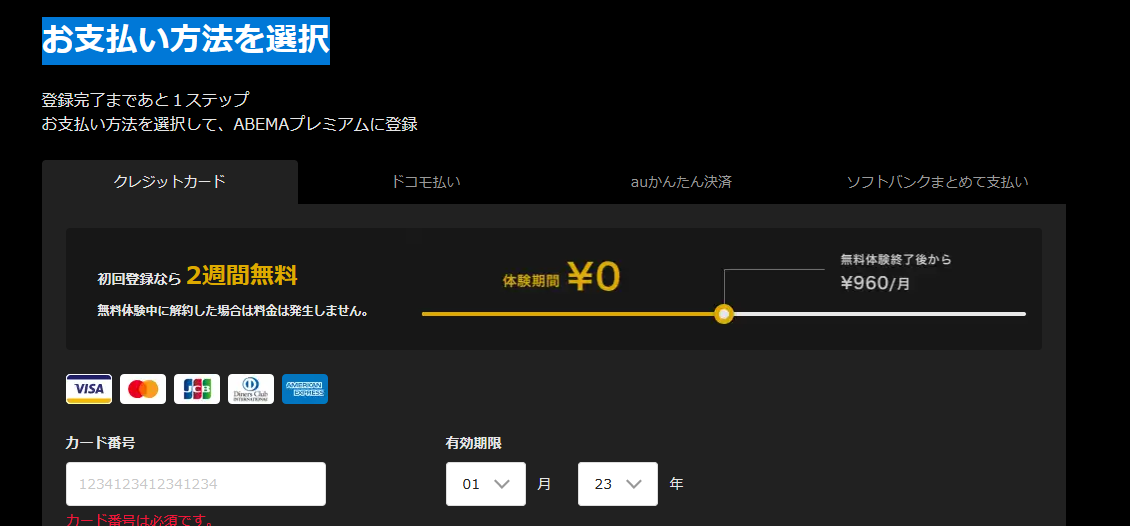Click the 登録完了まであと1ステップ text
Image resolution: width=1130 pixels, height=526 pixels.
[x=146, y=99]
